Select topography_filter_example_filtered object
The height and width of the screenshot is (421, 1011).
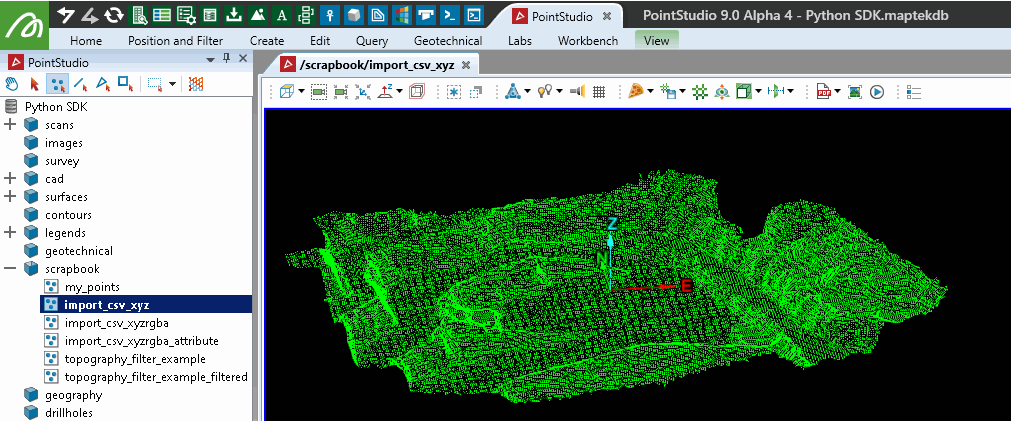155,377
